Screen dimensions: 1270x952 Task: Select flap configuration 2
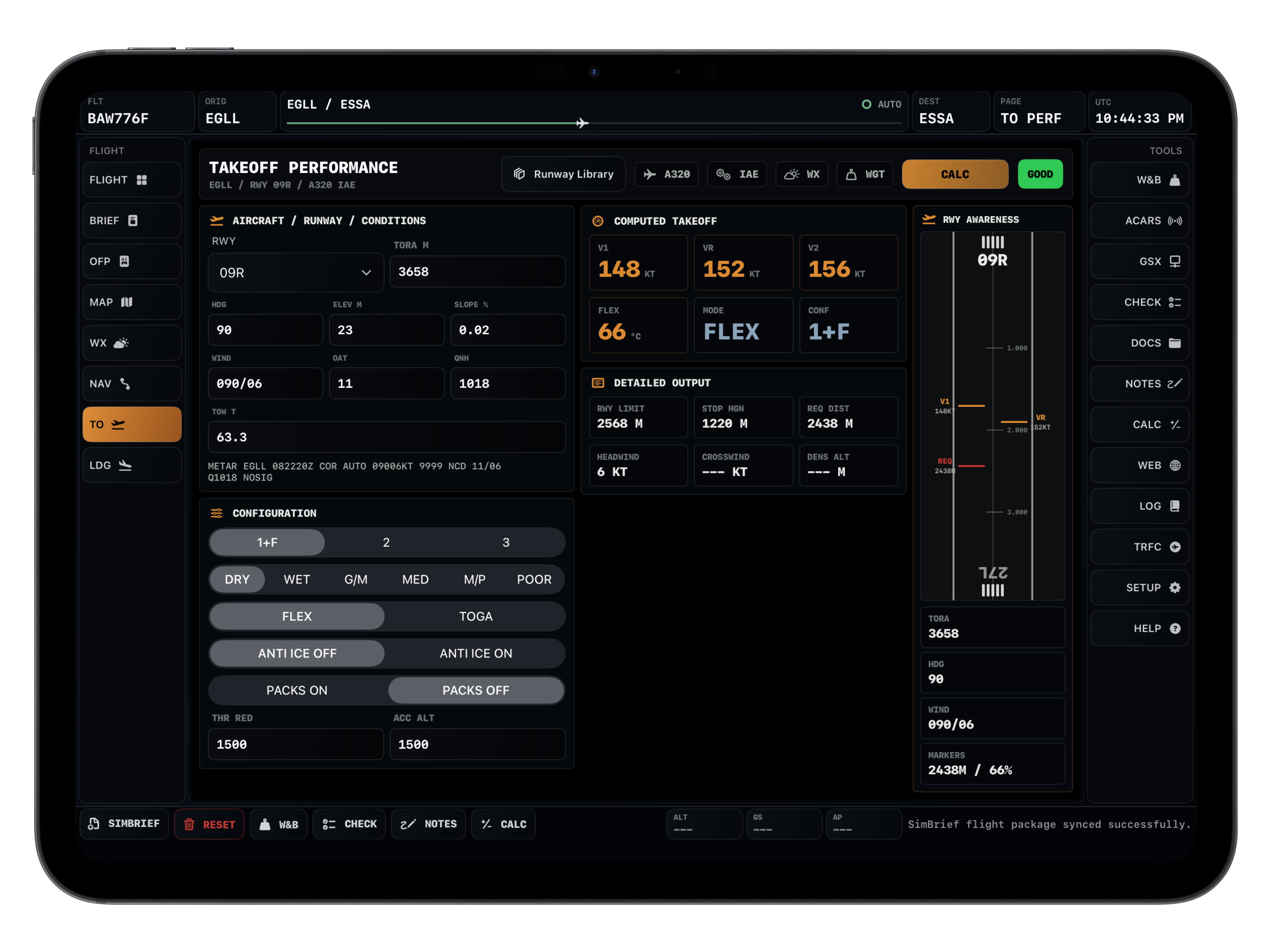386,542
